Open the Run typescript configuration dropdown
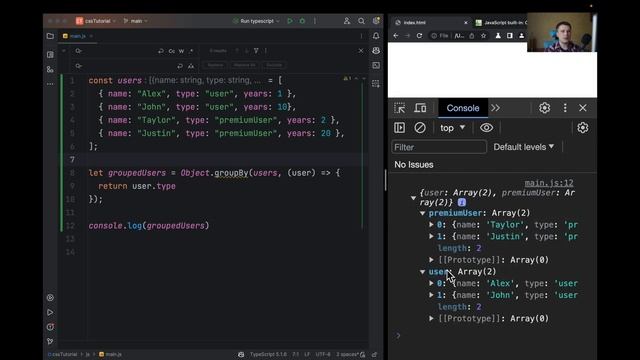 257,21
